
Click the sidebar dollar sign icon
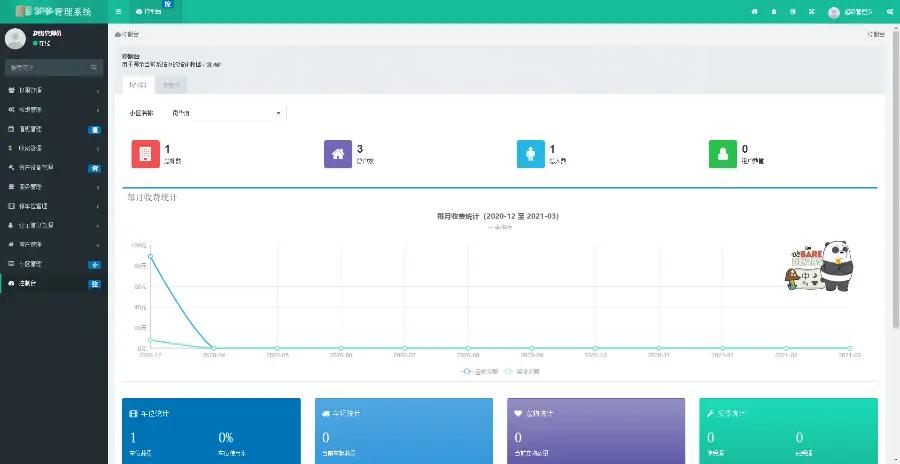(x=11, y=148)
